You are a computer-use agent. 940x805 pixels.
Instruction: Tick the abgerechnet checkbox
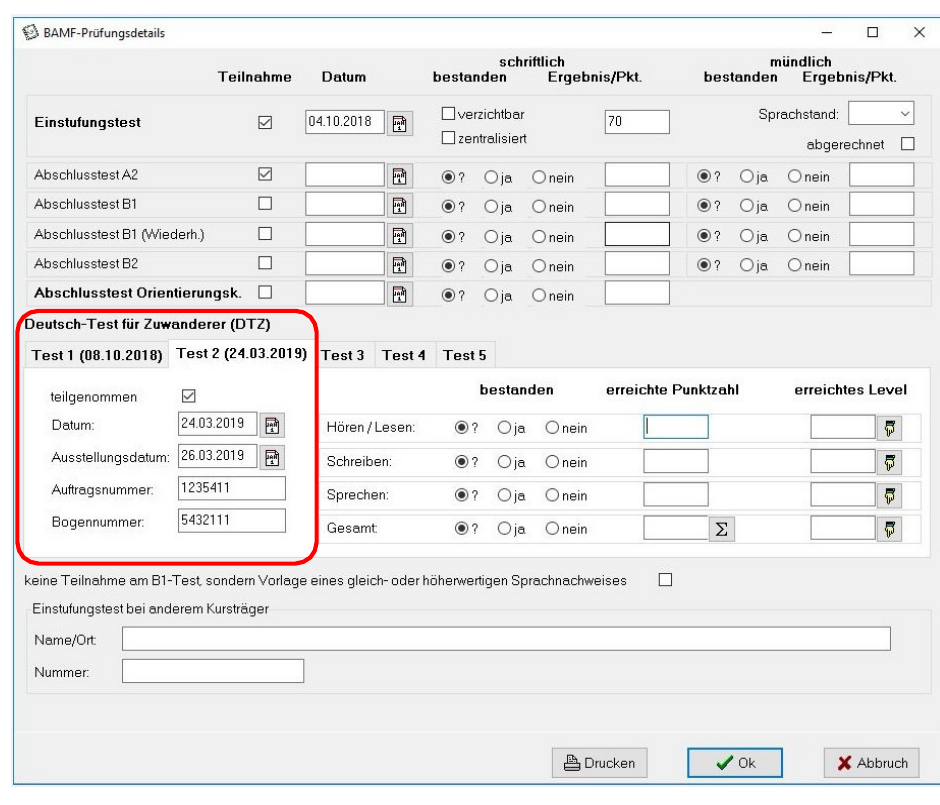coord(908,144)
